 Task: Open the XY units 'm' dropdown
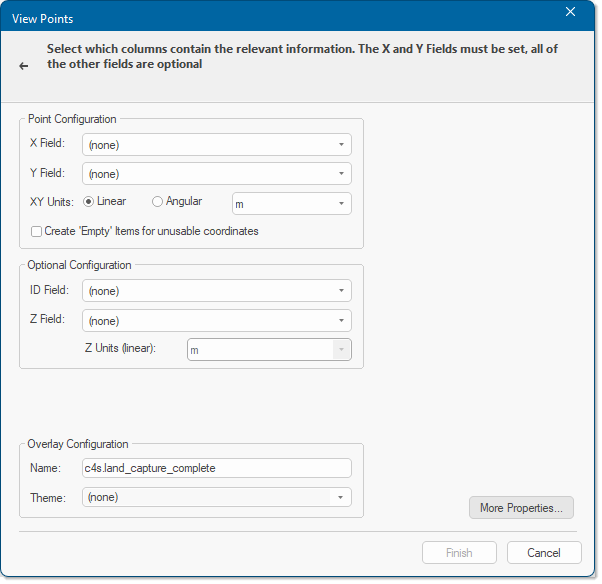[291, 203]
